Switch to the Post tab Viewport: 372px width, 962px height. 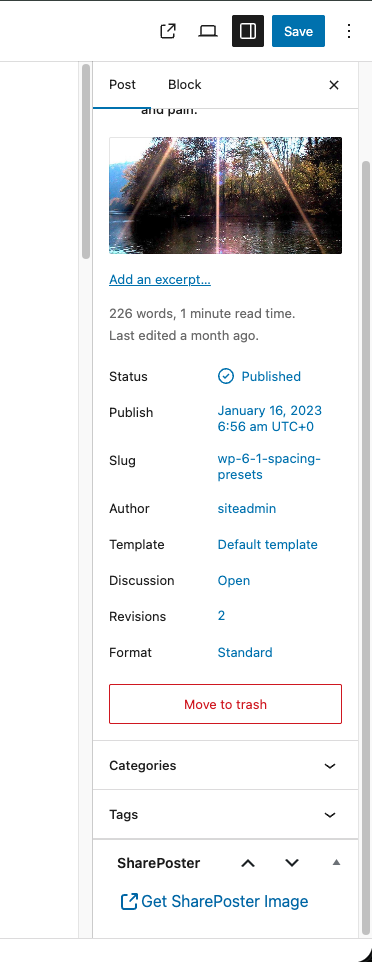(122, 85)
